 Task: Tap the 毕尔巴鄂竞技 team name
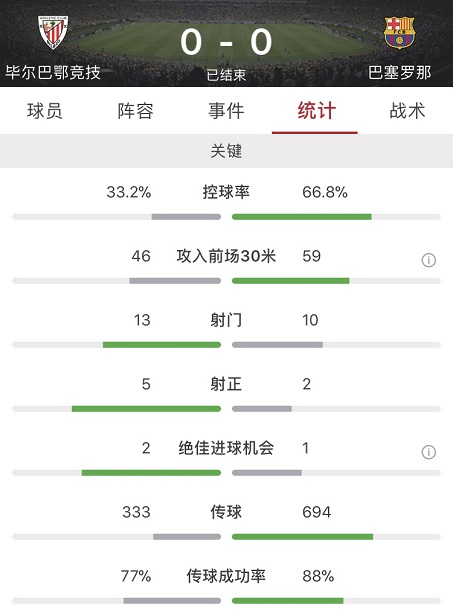coord(53,72)
